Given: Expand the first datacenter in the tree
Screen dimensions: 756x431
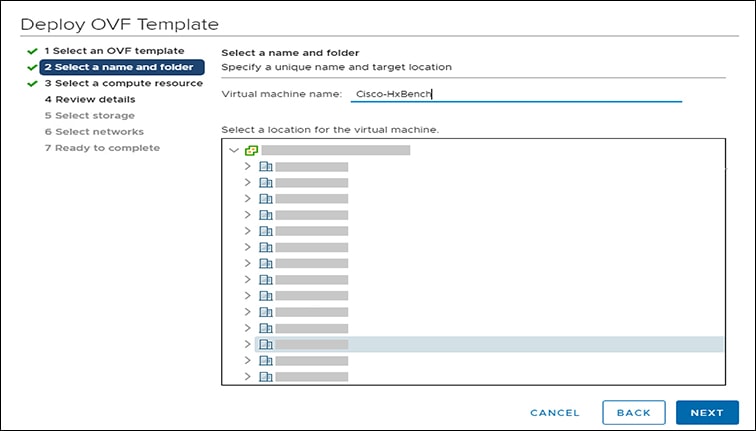Looking at the screenshot, I should [248, 166].
